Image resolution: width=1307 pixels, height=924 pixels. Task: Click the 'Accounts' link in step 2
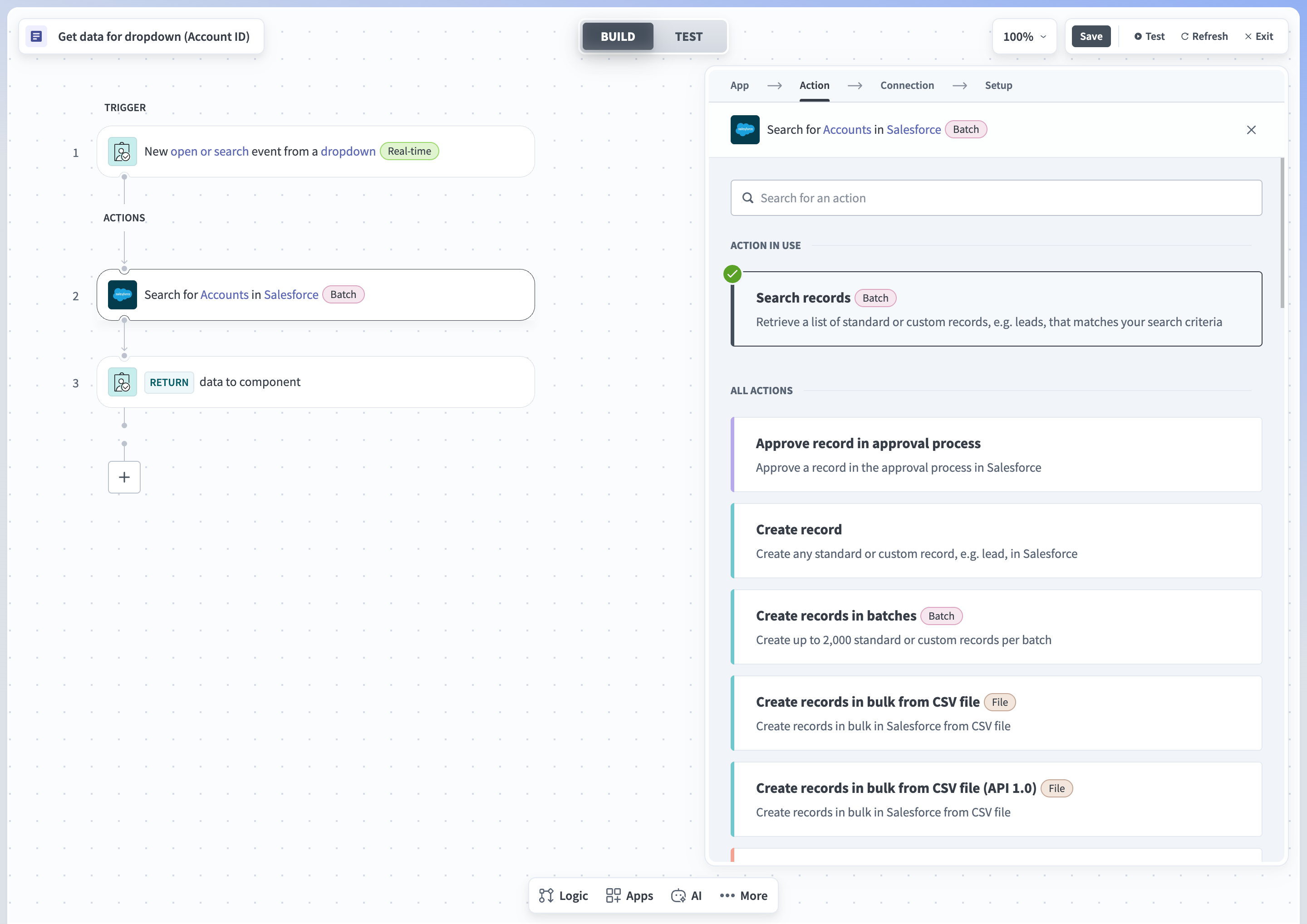224,295
